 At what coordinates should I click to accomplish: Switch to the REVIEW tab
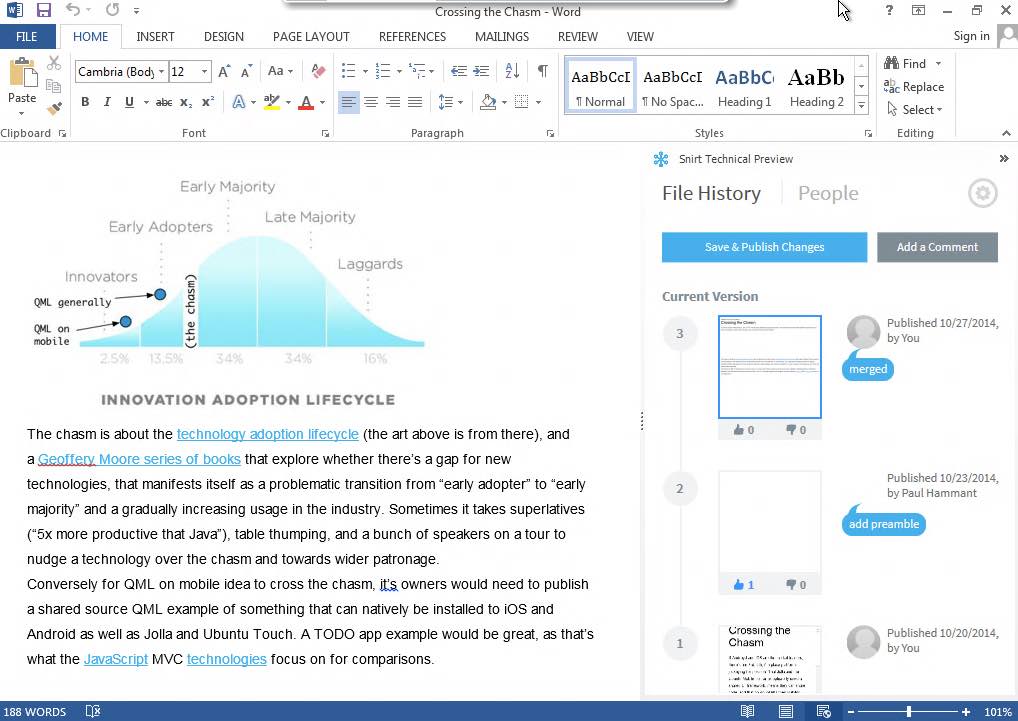point(578,37)
